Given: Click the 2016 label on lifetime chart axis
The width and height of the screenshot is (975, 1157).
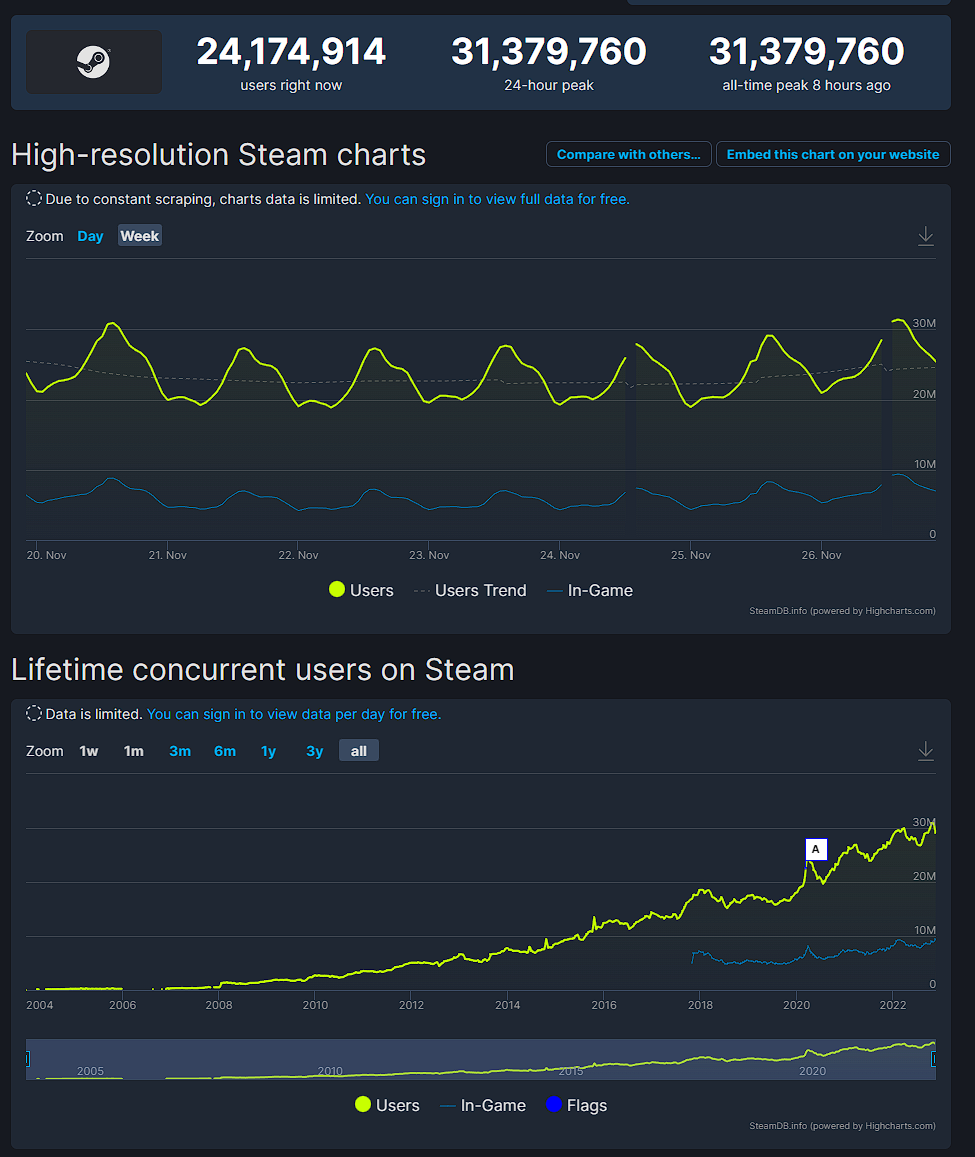Looking at the screenshot, I should point(604,1005).
